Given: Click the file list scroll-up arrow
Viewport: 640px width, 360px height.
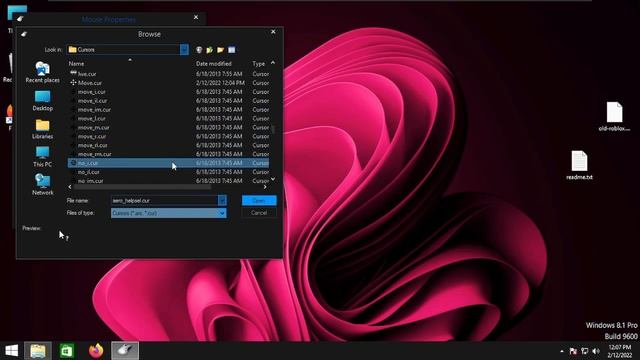Looking at the screenshot, I should [273, 63].
